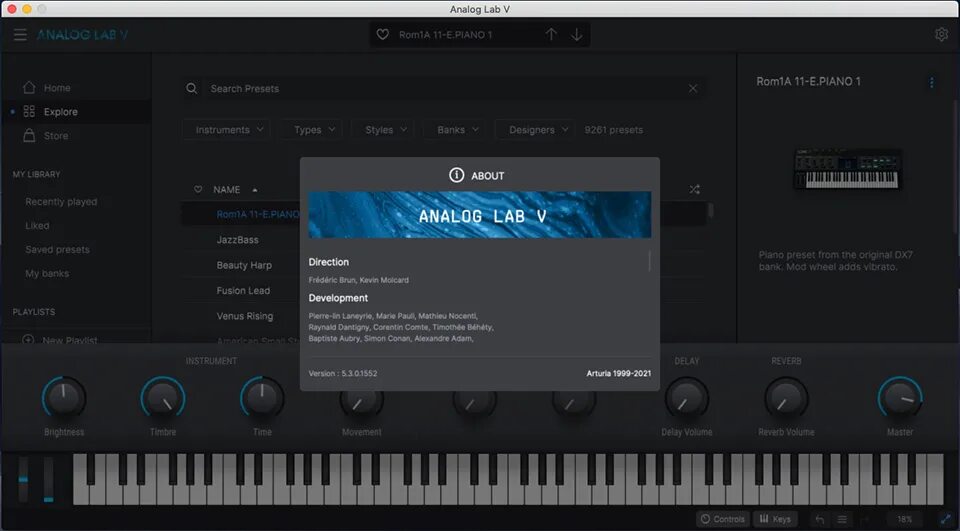Click the Arturia 1999-2021 text

point(618,373)
